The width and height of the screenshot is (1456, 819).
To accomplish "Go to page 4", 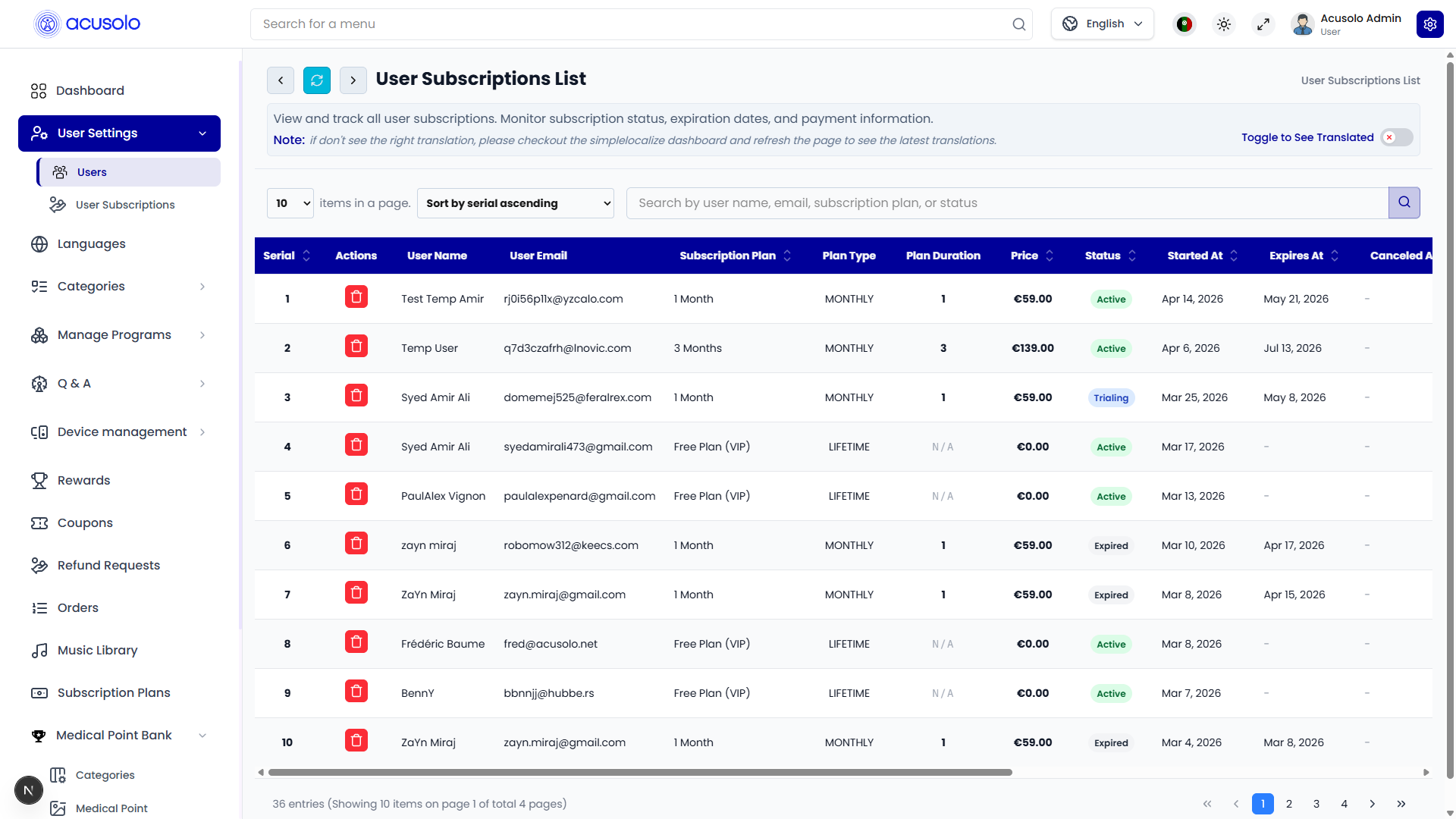I will pos(1345,804).
